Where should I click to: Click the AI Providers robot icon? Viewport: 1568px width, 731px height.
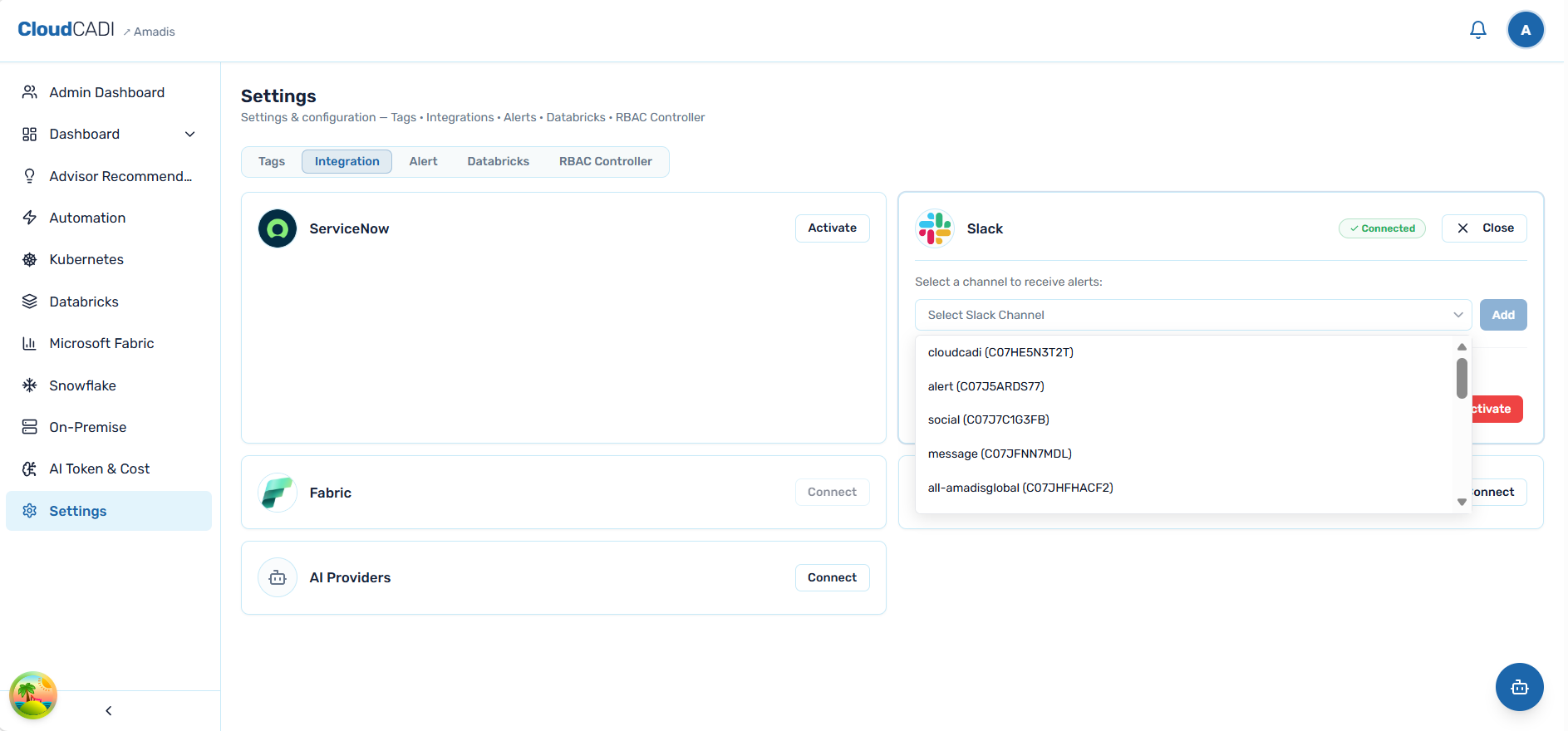(x=278, y=577)
